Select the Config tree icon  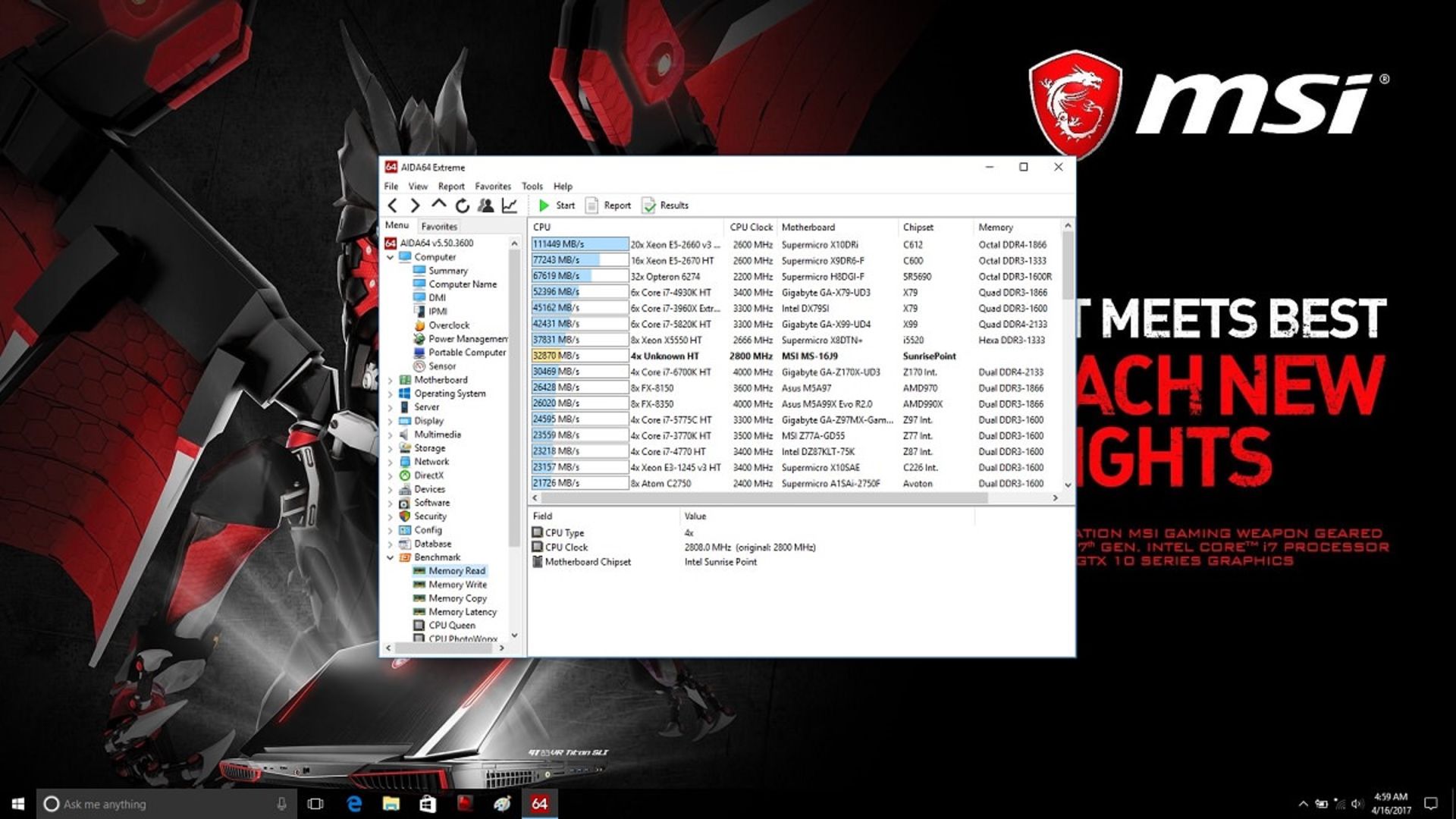(x=405, y=530)
